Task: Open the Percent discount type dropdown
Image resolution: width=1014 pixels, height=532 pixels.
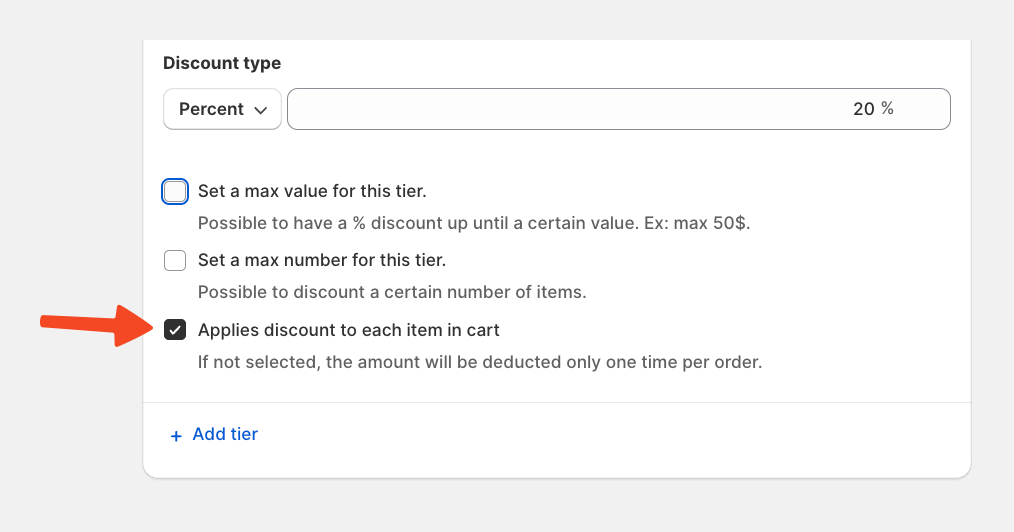Action: [x=221, y=109]
